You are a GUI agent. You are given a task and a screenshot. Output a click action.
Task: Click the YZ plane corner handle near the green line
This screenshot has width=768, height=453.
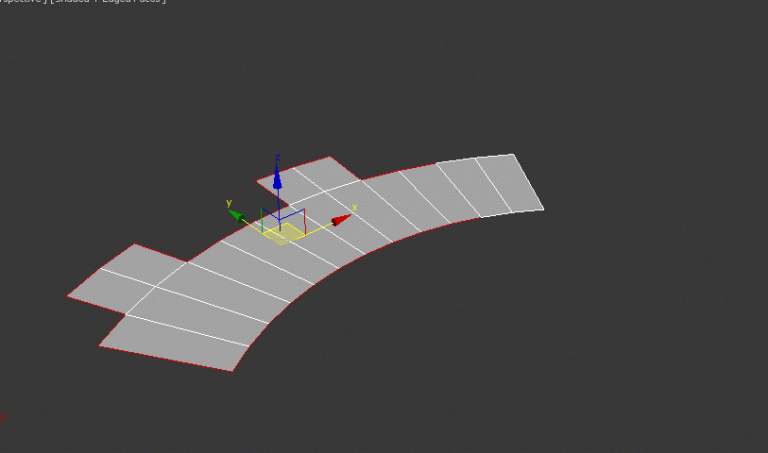pyautogui.click(x=263, y=212)
